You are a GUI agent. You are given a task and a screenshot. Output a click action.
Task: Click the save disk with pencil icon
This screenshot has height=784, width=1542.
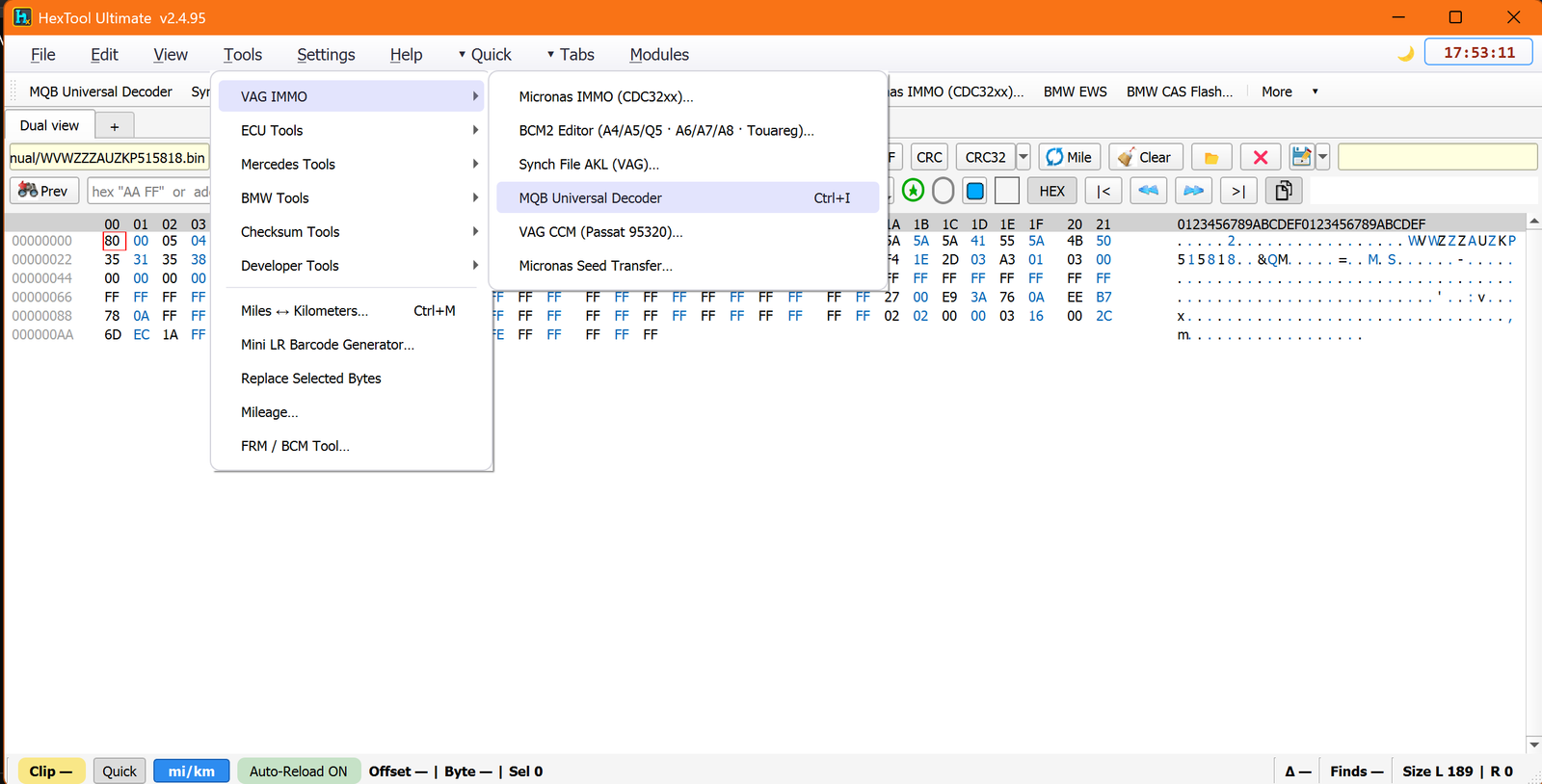(x=1301, y=157)
